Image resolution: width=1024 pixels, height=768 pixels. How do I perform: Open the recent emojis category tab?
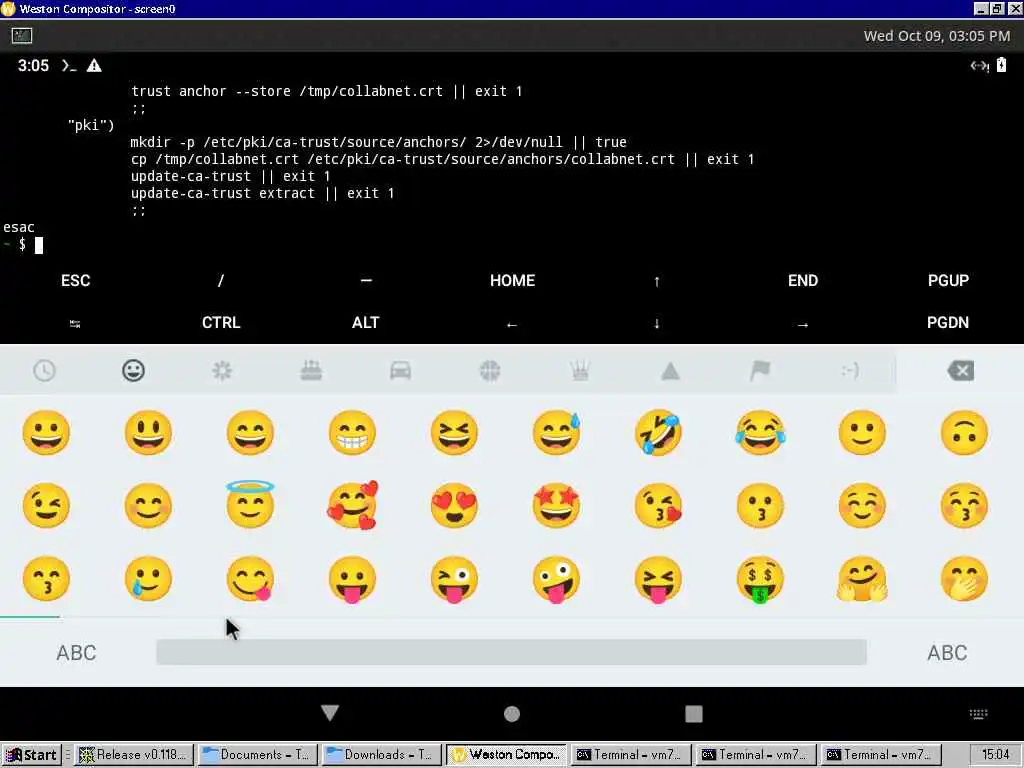point(44,371)
